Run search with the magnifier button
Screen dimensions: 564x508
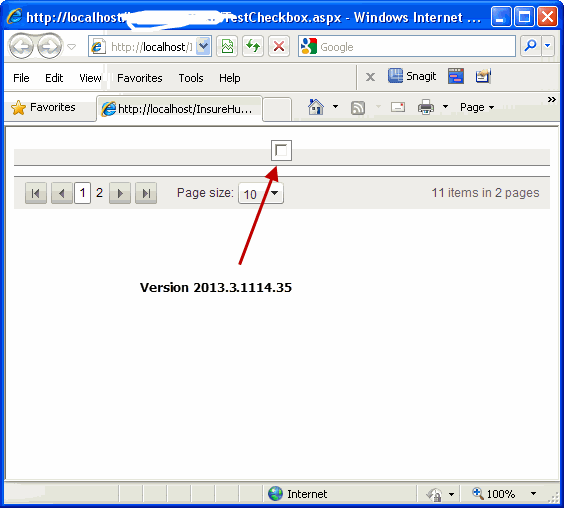pyautogui.click(x=531, y=46)
